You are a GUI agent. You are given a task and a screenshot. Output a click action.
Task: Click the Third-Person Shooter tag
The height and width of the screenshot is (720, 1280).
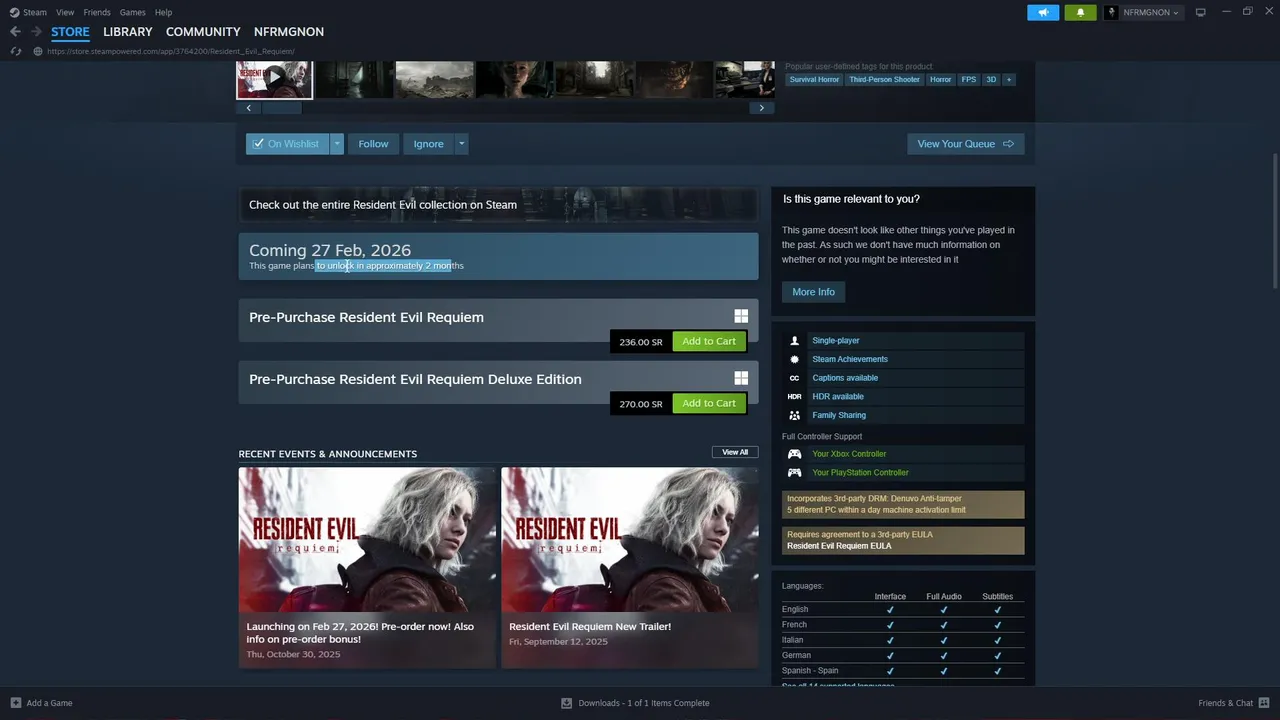pos(884,79)
